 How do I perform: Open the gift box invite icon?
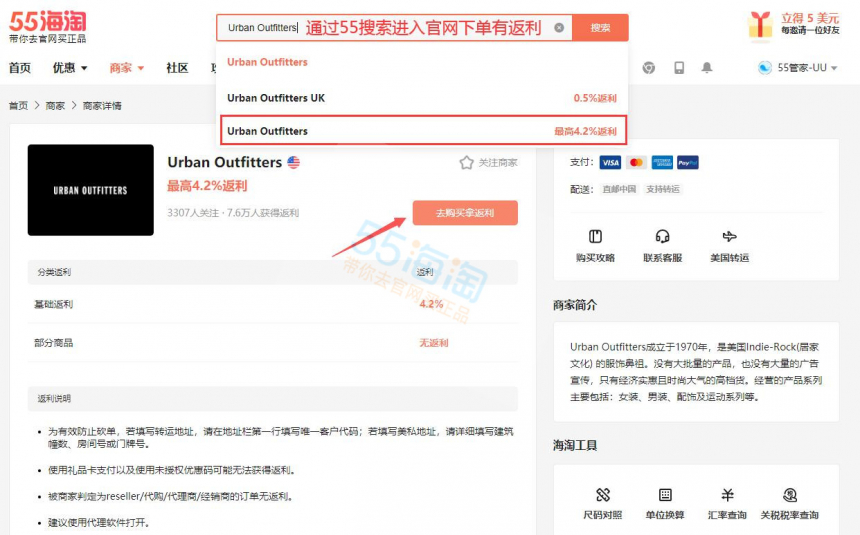point(760,26)
